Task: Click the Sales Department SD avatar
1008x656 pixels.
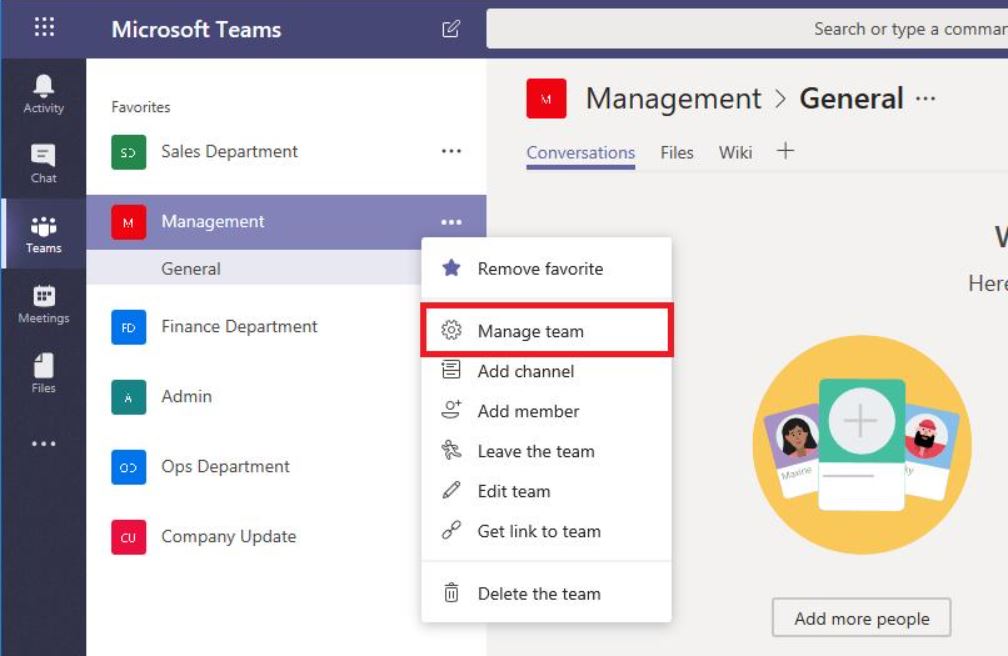Action: click(x=128, y=152)
